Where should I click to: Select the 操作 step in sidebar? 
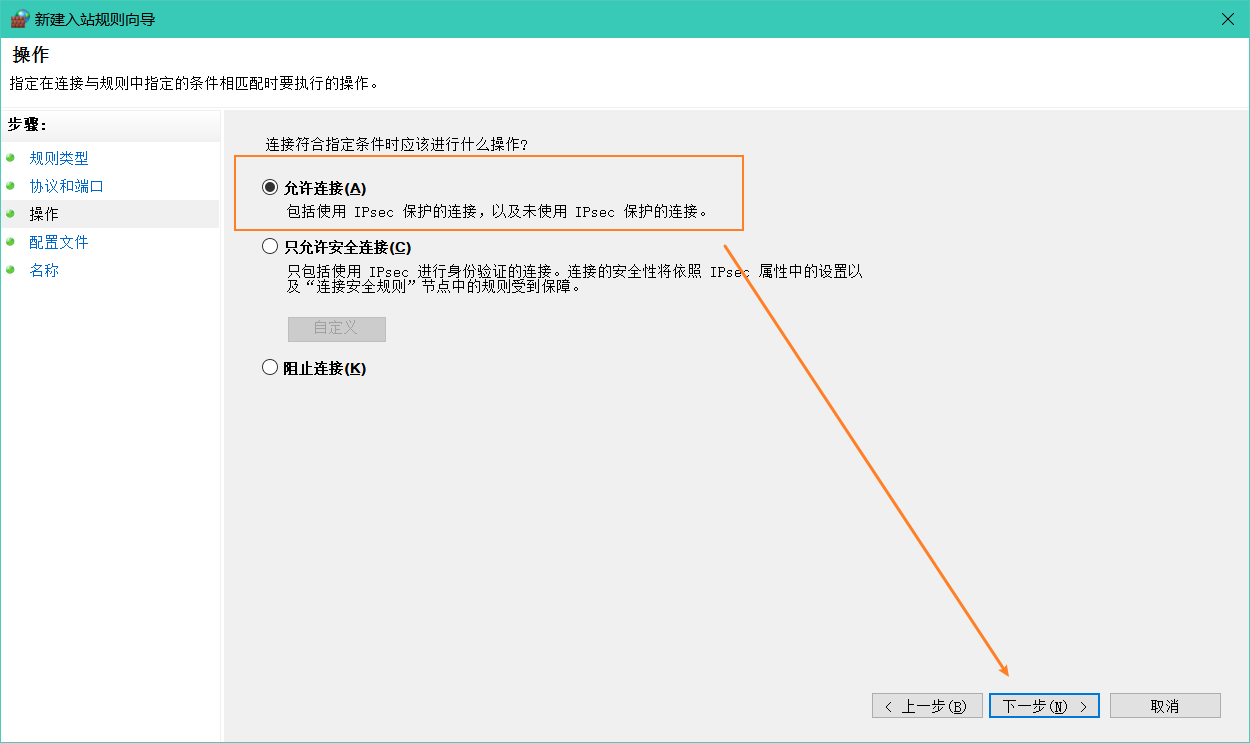point(110,214)
